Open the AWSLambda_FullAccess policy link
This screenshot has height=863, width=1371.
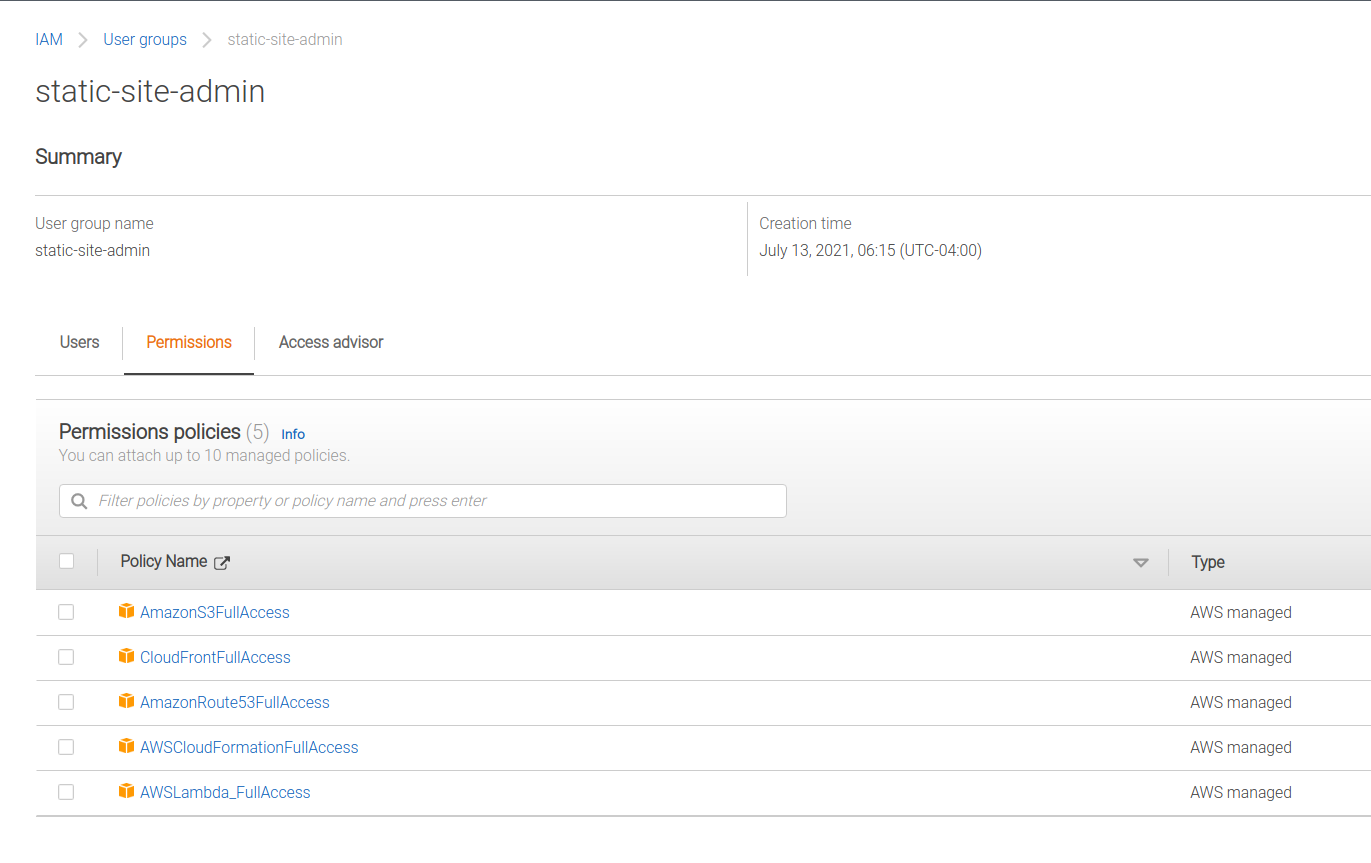tap(225, 792)
